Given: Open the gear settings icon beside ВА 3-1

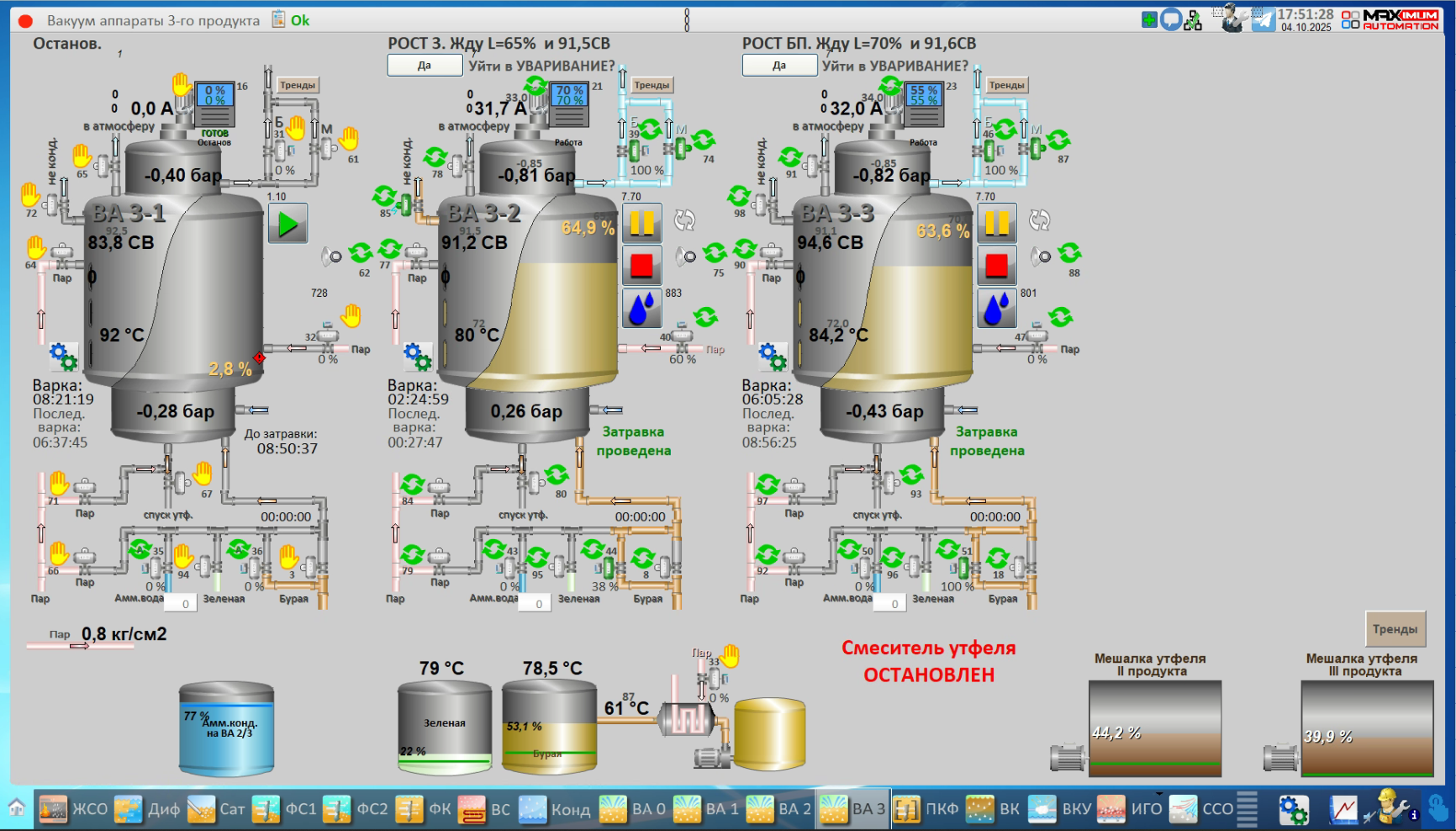Looking at the screenshot, I should click(x=63, y=357).
